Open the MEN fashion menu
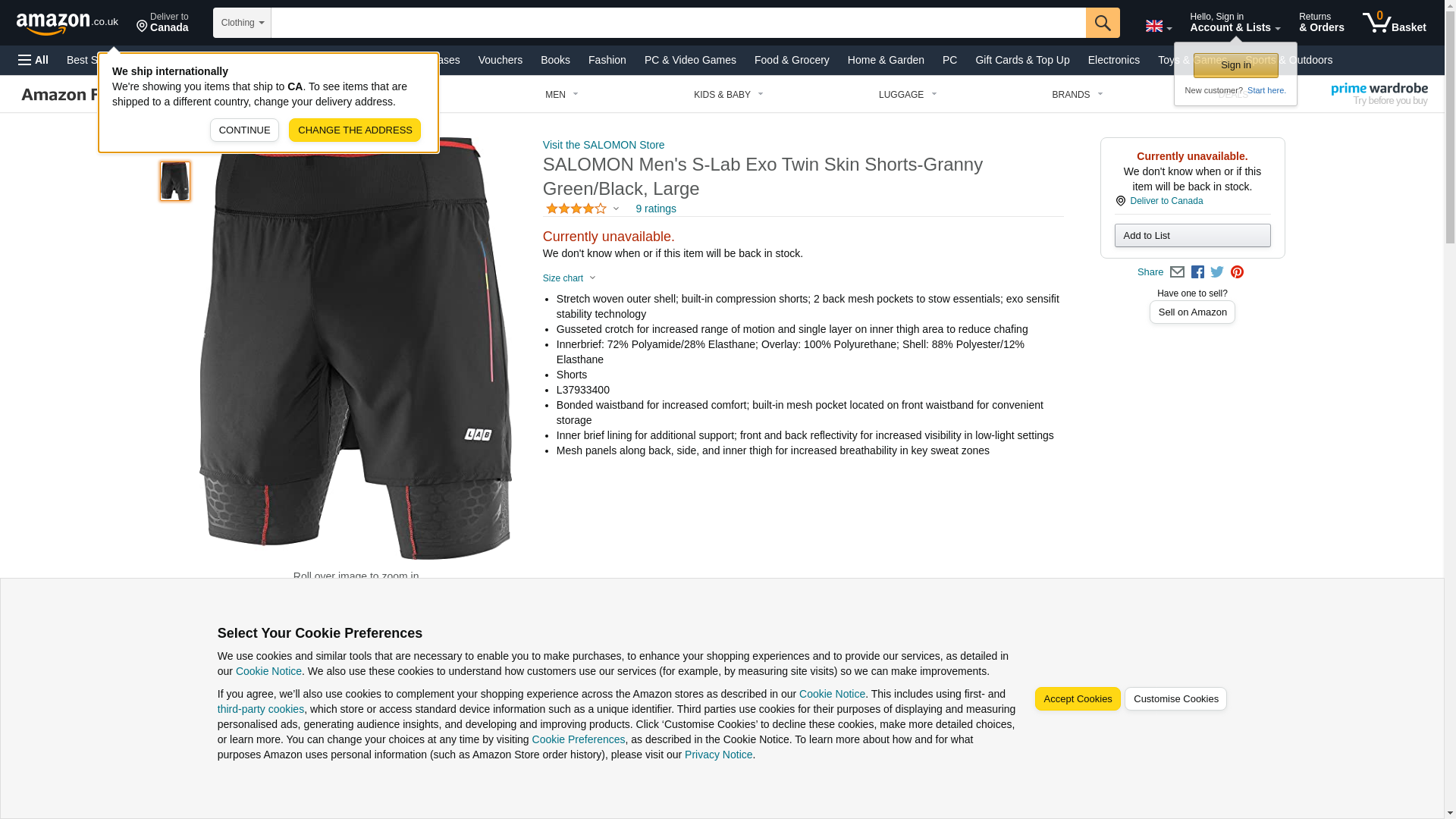Image resolution: width=1456 pixels, height=819 pixels. [x=562, y=95]
